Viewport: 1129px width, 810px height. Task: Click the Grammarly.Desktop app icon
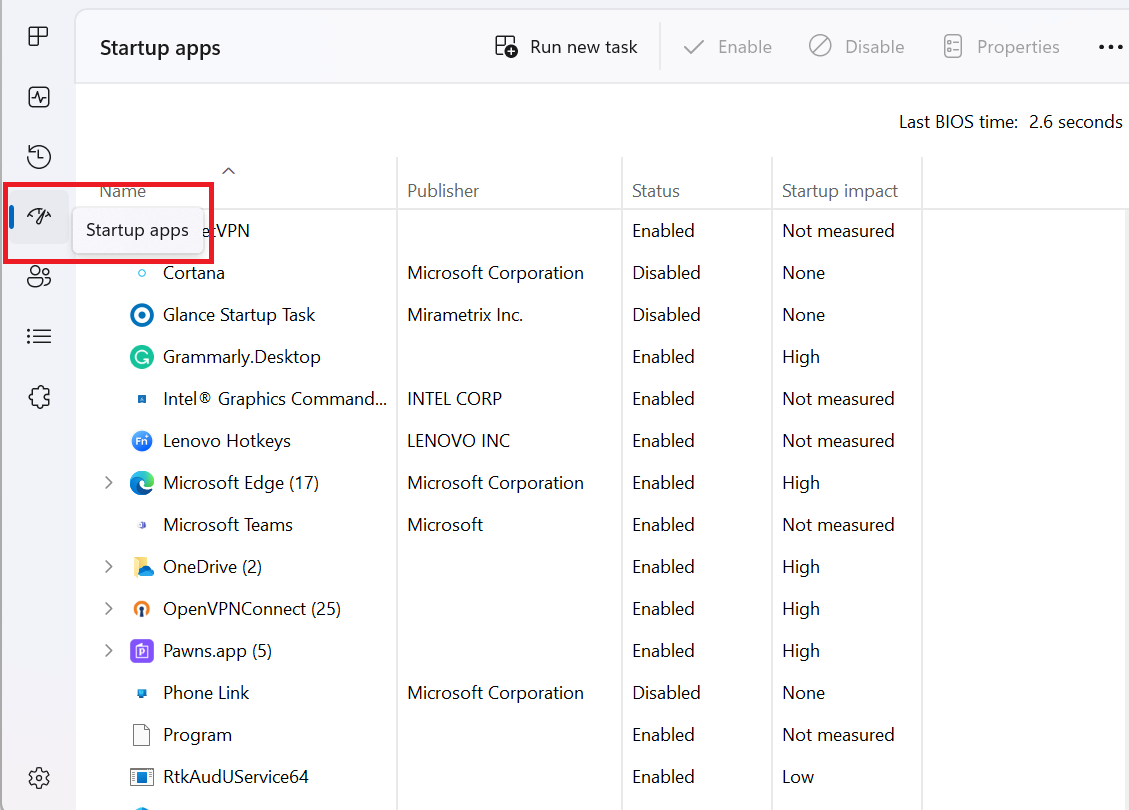click(142, 356)
